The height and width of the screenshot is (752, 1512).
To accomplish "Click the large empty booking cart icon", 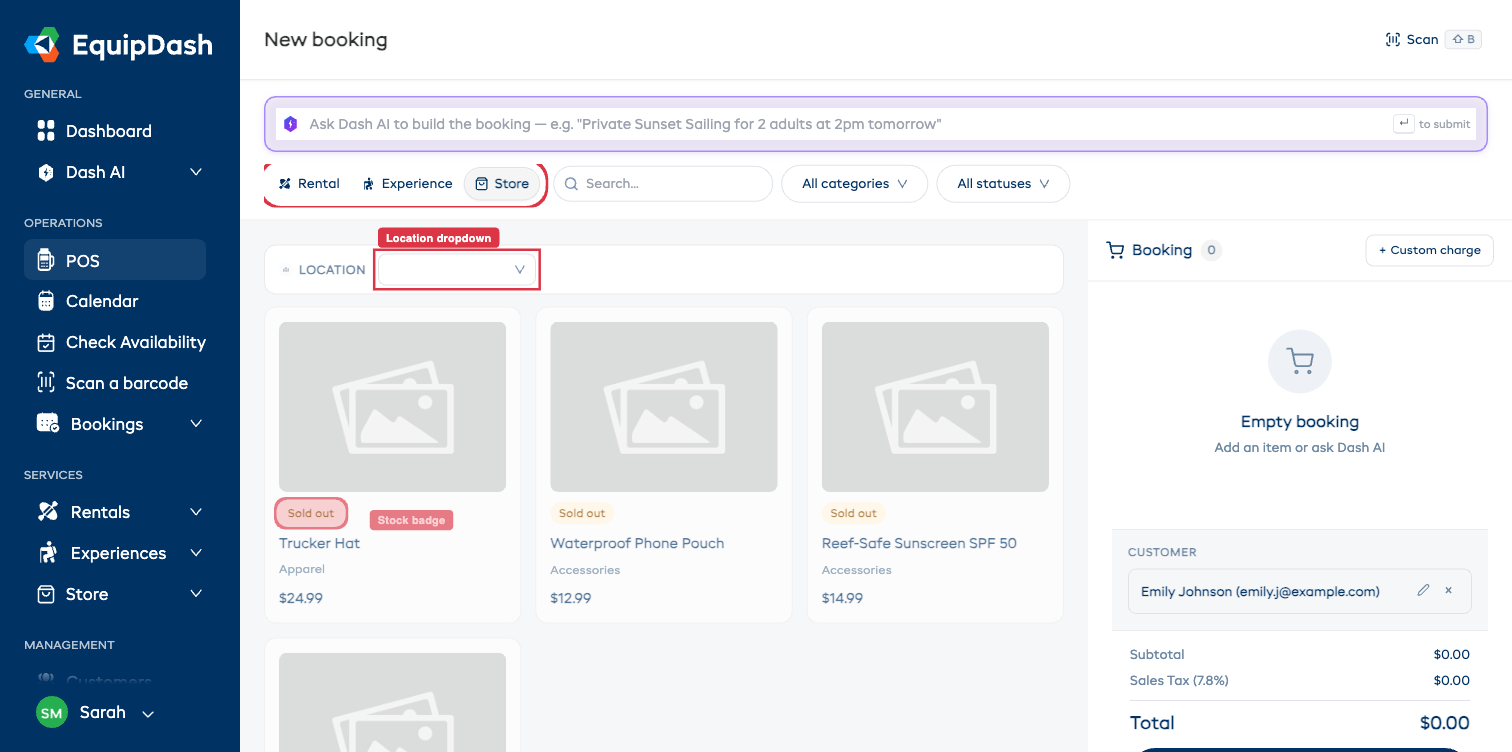I will click(x=1300, y=361).
